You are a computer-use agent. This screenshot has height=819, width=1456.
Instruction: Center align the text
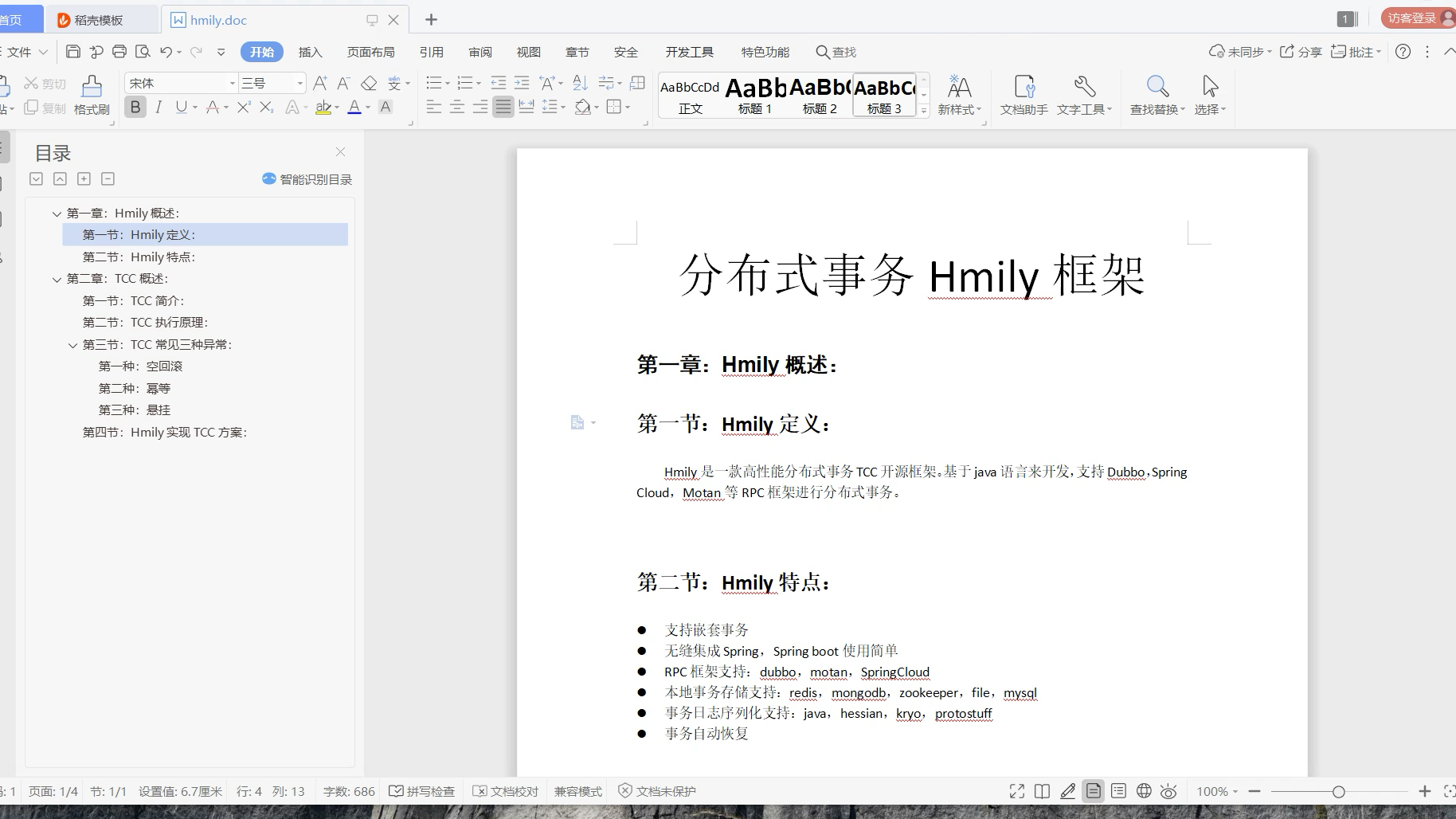tap(457, 107)
